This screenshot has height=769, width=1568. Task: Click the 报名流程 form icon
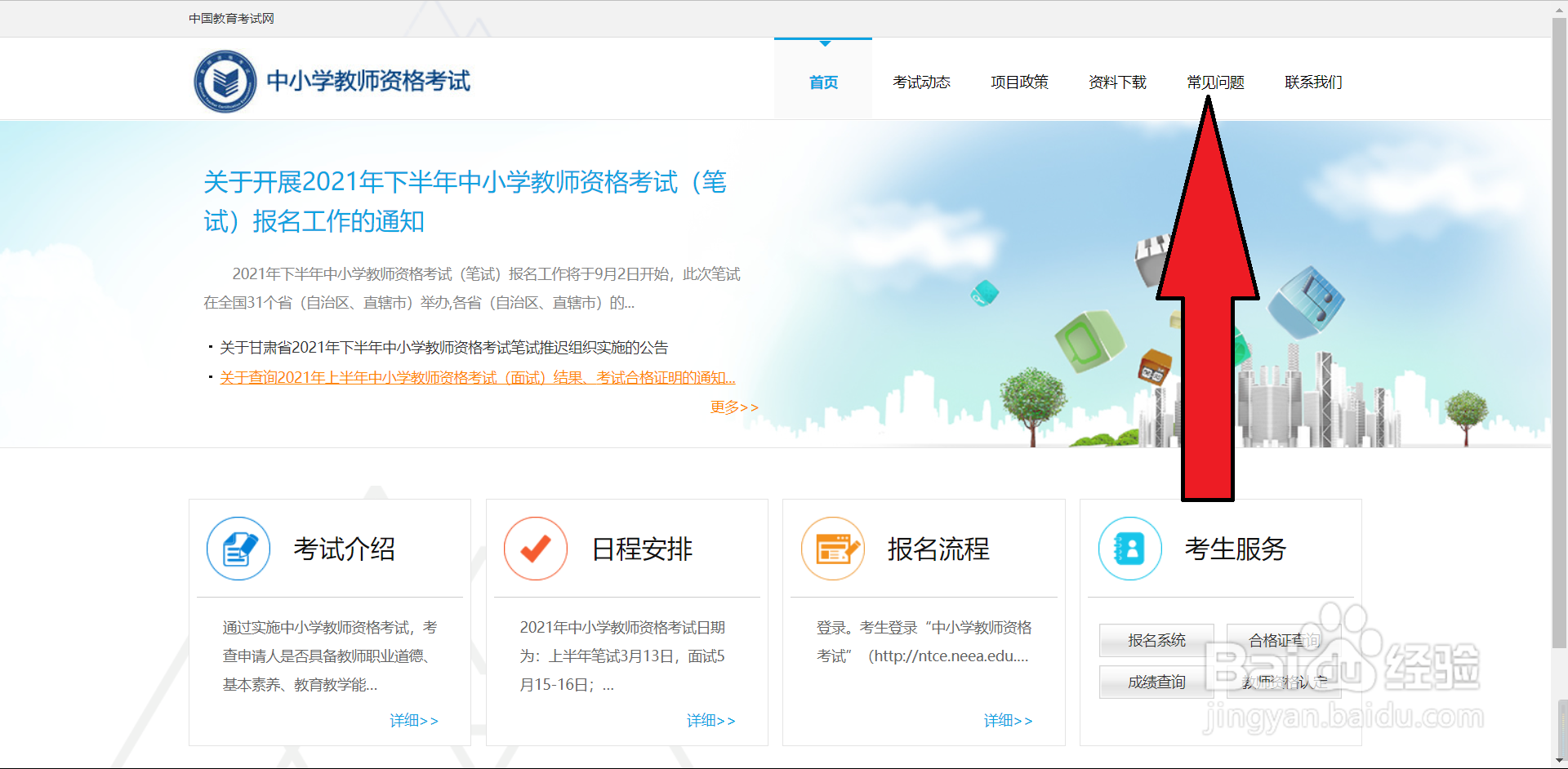click(833, 549)
